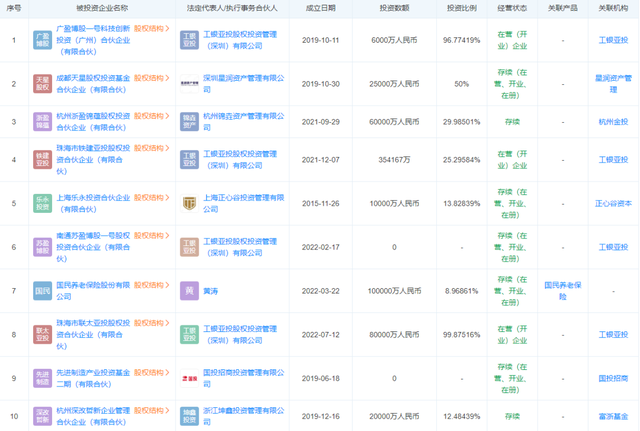640x431 pixels.
Task: Open 股权结构 for 先进制造产业投资基金二期
Action: click(x=151, y=372)
